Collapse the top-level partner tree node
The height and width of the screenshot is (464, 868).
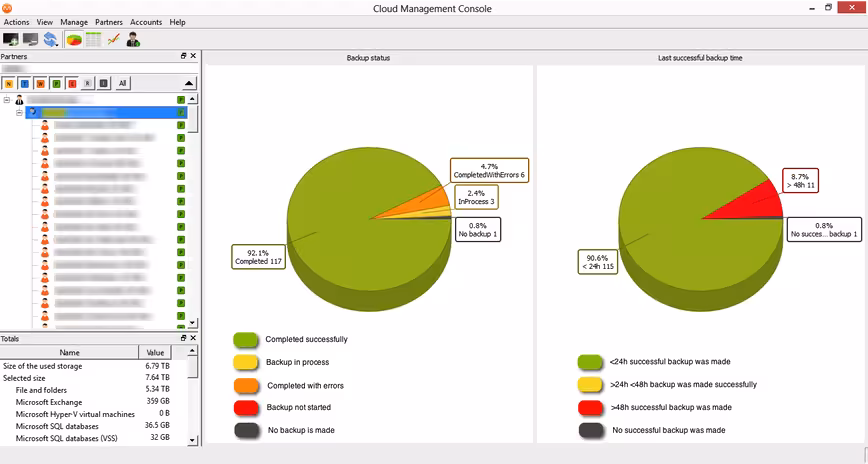click(7, 100)
